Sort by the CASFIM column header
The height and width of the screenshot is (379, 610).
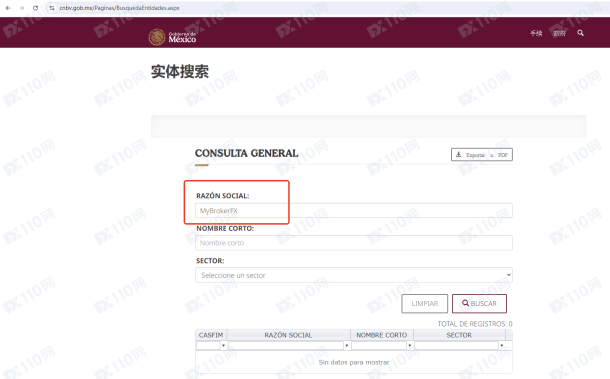211,335
